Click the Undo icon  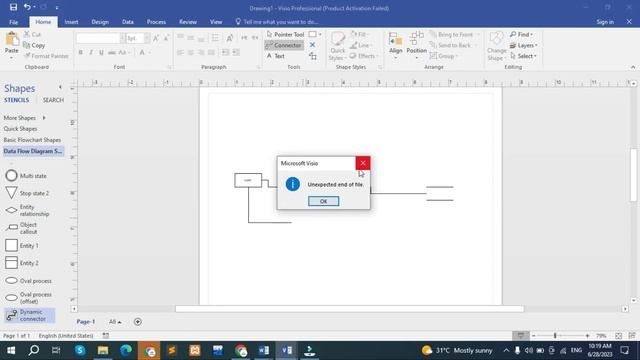coord(27,7)
